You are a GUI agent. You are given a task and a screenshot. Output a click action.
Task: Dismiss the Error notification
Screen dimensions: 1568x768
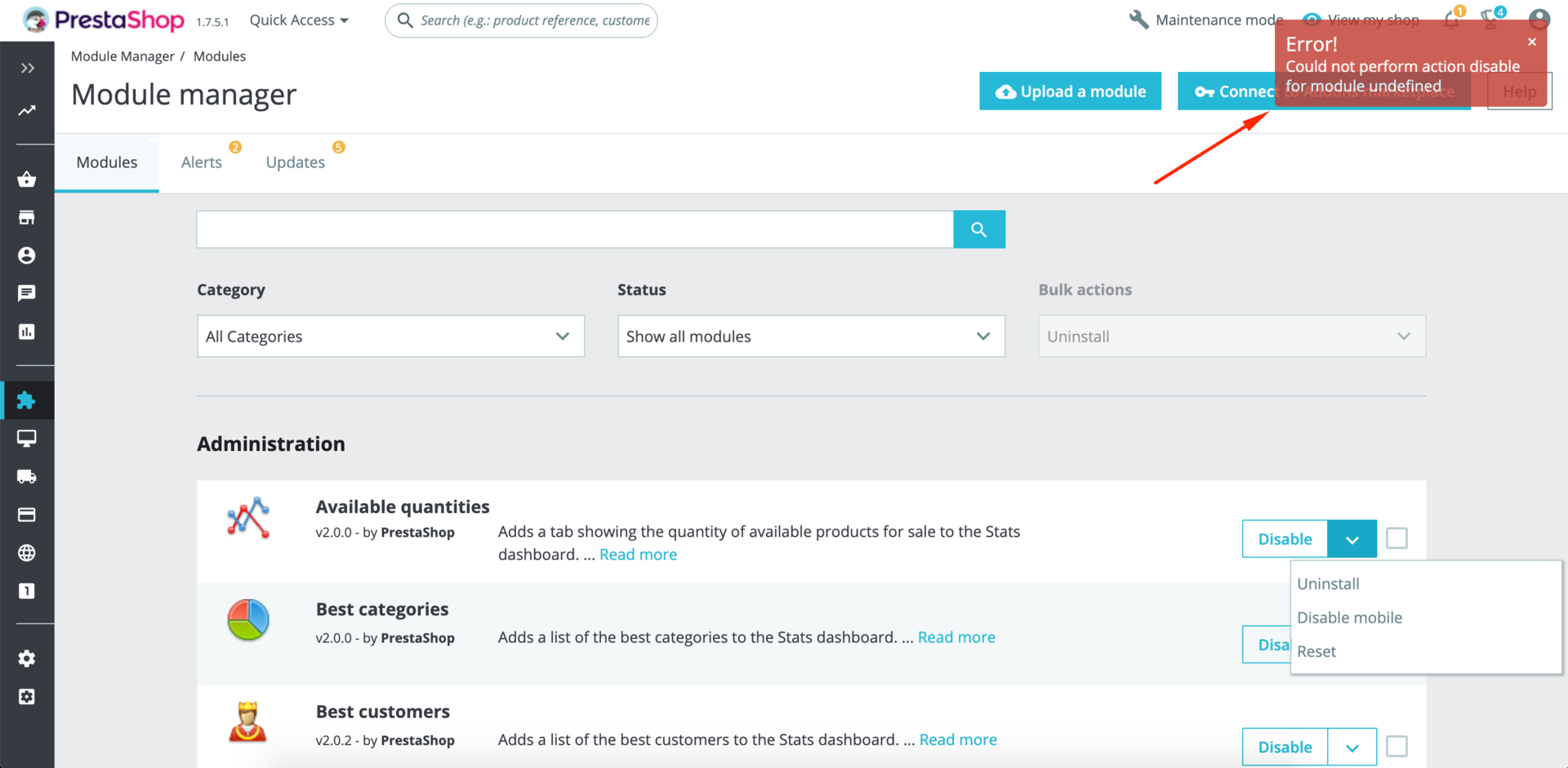(1532, 42)
